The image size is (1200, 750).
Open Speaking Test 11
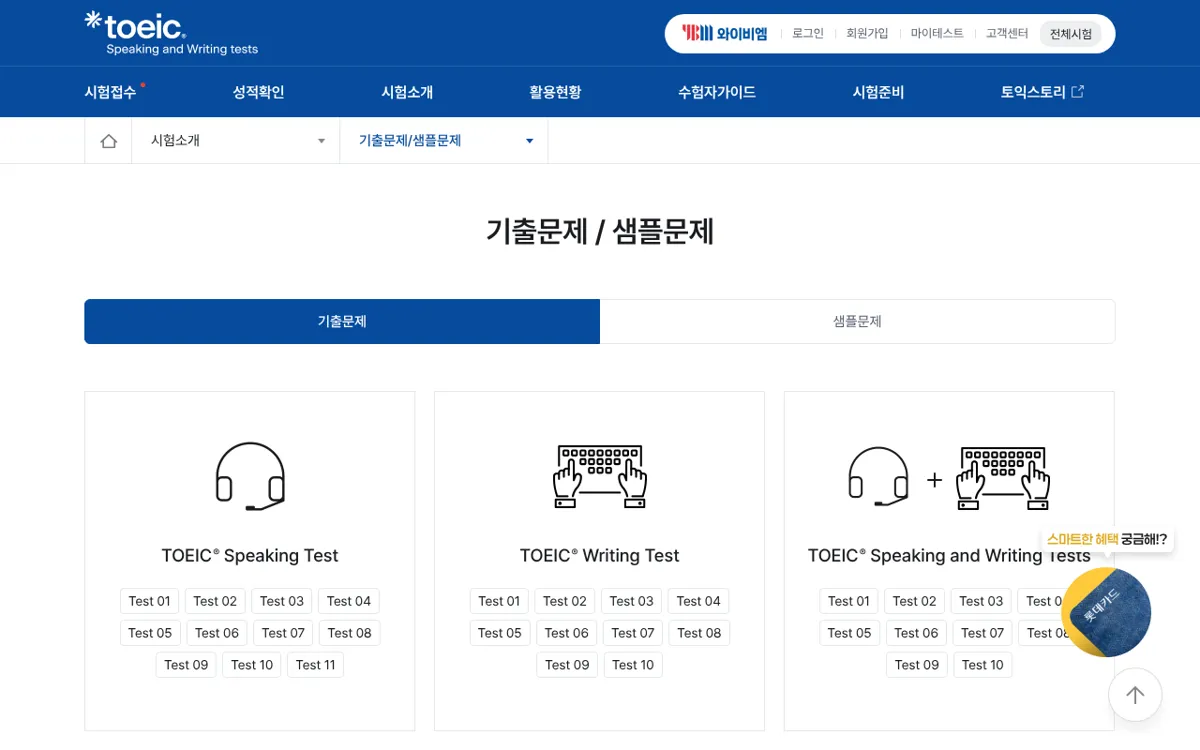(315, 665)
